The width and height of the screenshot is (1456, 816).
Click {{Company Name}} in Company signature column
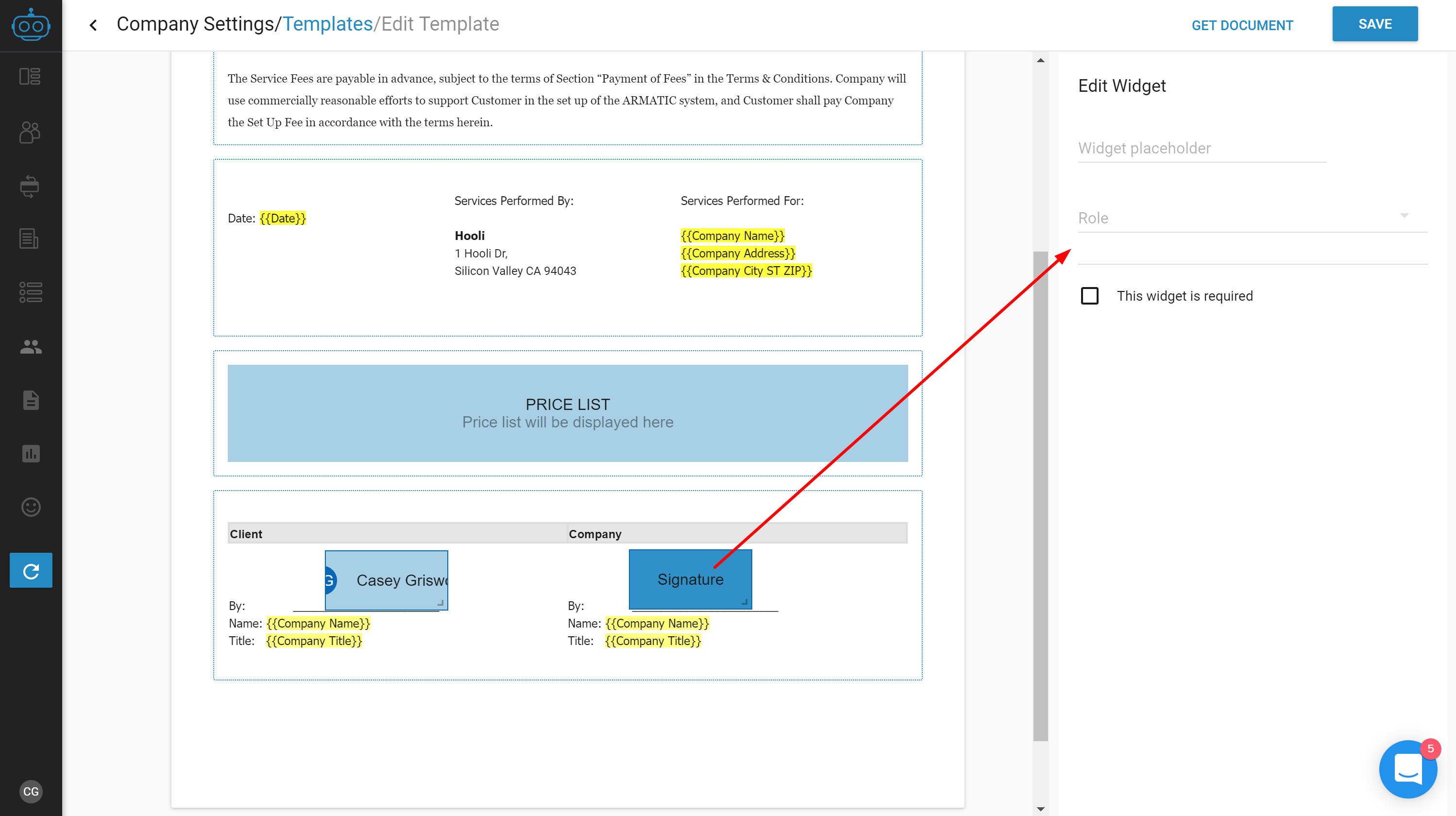(x=657, y=623)
